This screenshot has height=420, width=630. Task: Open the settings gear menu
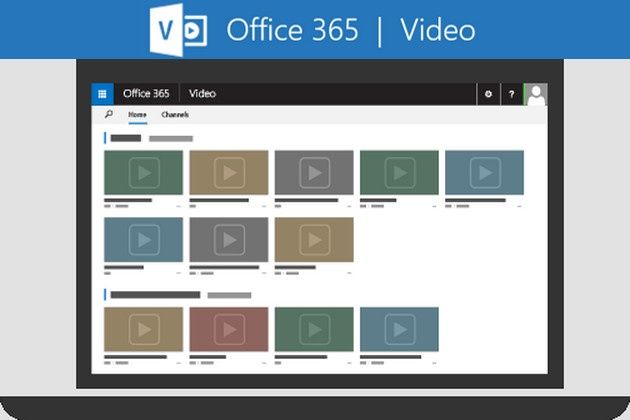click(488, 94)
